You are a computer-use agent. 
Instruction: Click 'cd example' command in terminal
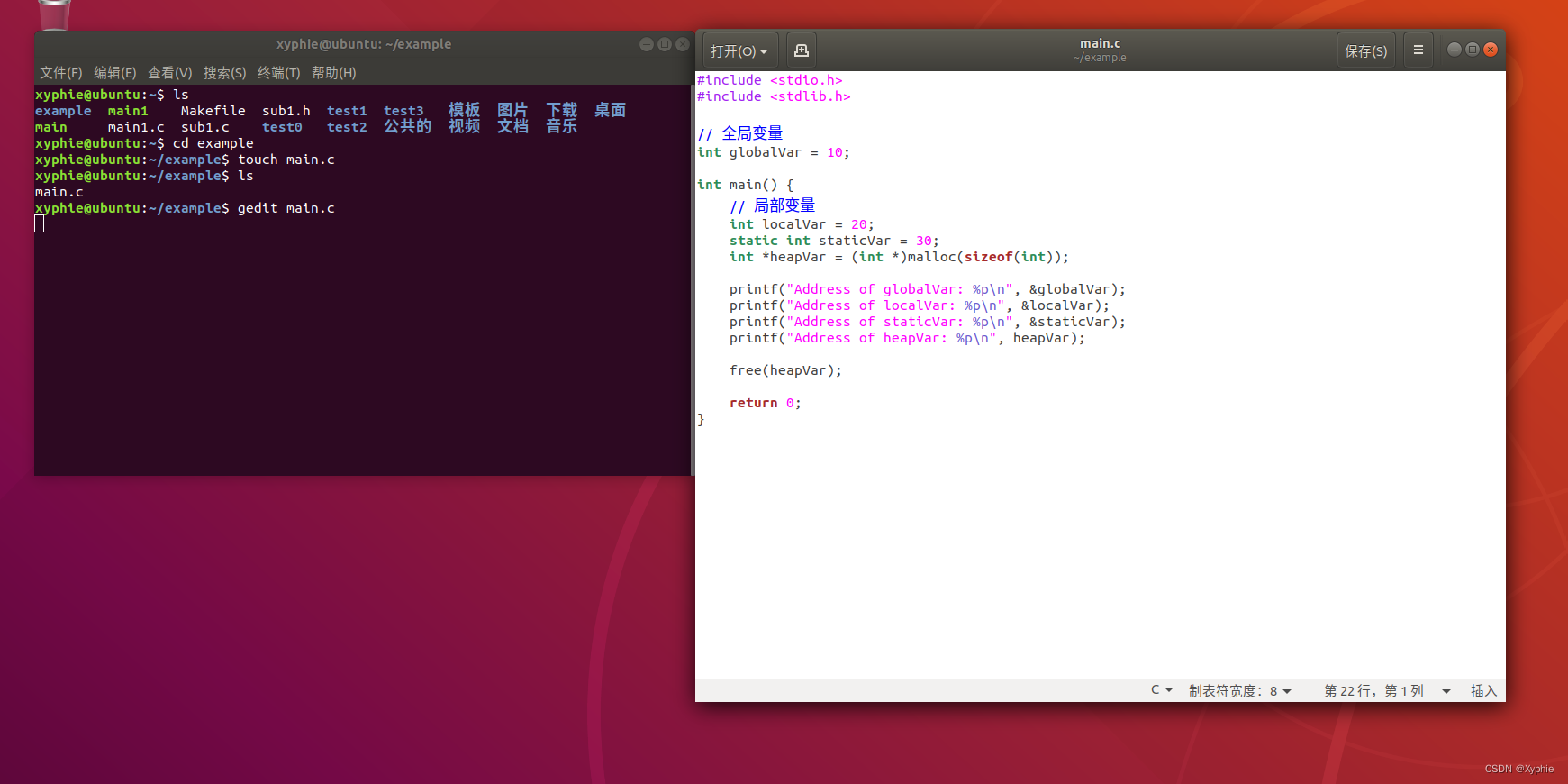click(x=213, y=143)
